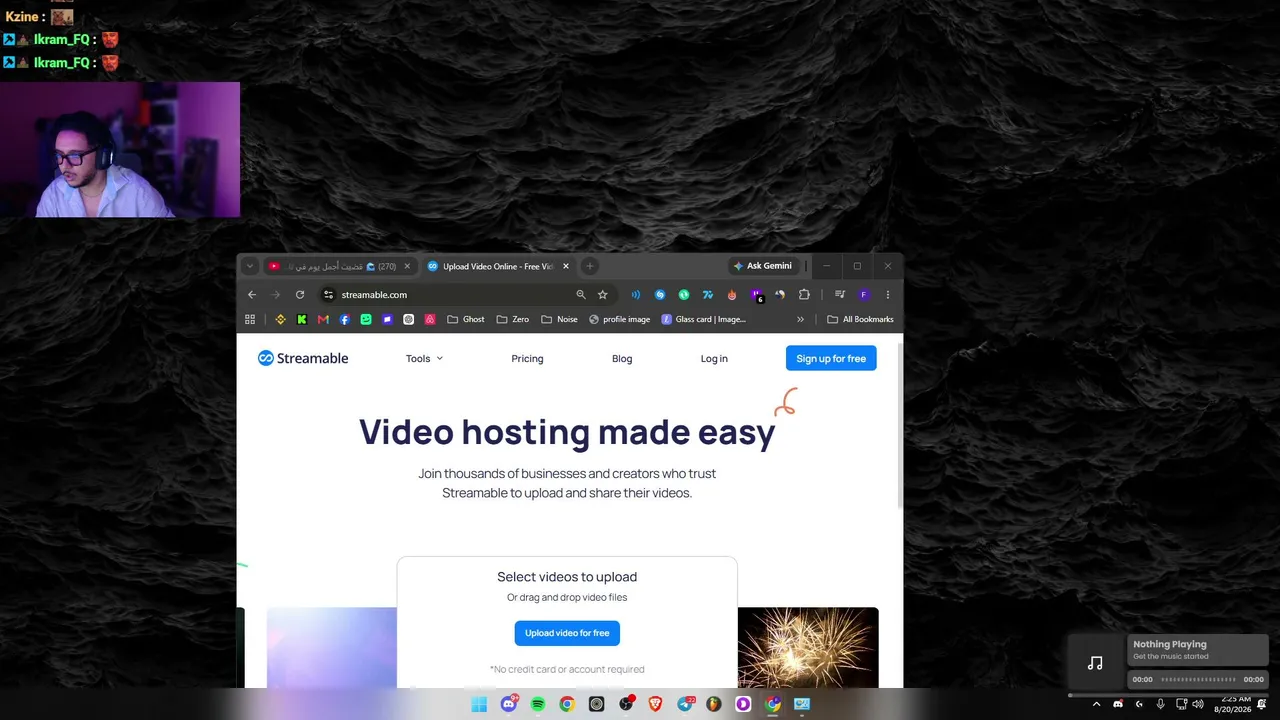Open the Pricing page
This screenshot has height=720, width=1280.
point(527,358)
